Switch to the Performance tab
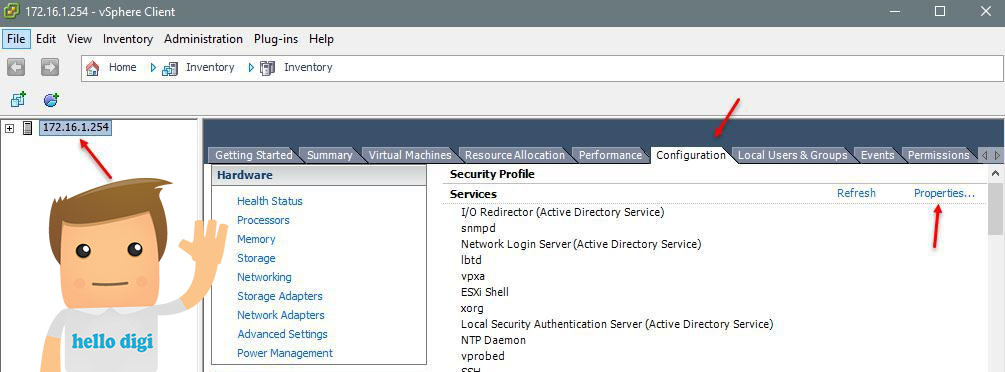Image resolution: width=1005 pixels, height=372 pixels. (x=610, y=155)
